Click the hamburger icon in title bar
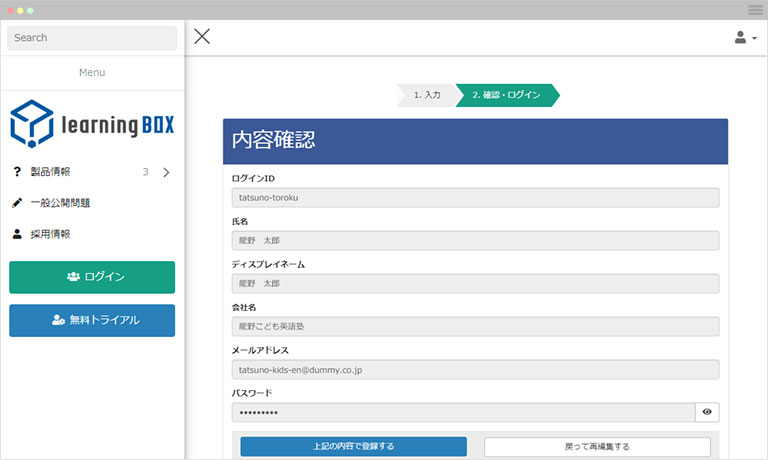The image size is (768, 460). click(755, 9)
